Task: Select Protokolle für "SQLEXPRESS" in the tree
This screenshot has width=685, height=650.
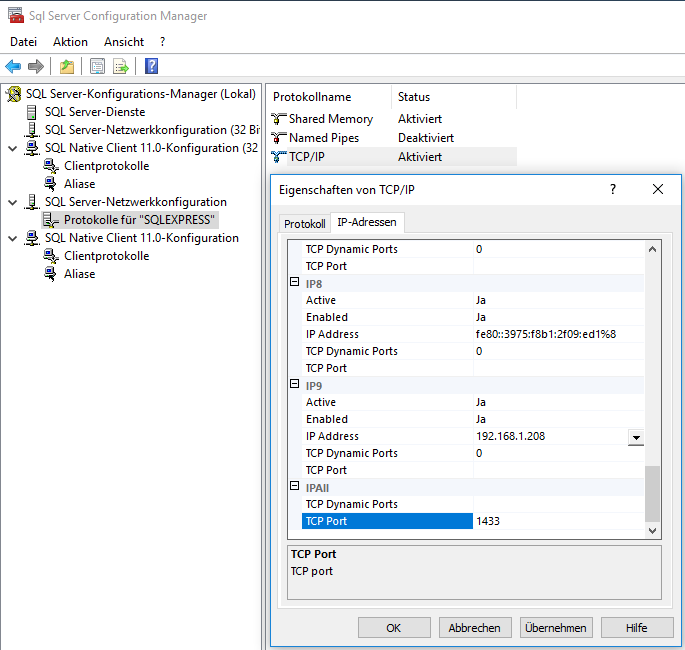Action: pos(140,220)
